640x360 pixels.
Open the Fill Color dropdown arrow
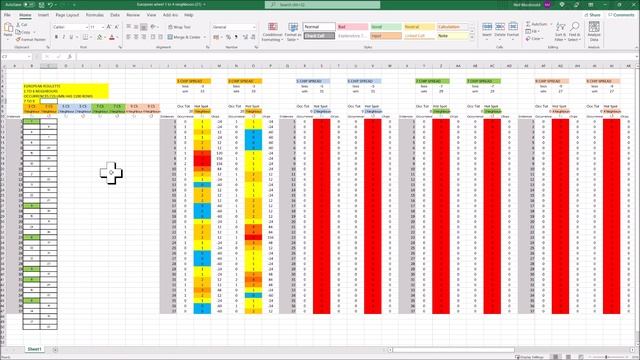click(x=104, y=37)
